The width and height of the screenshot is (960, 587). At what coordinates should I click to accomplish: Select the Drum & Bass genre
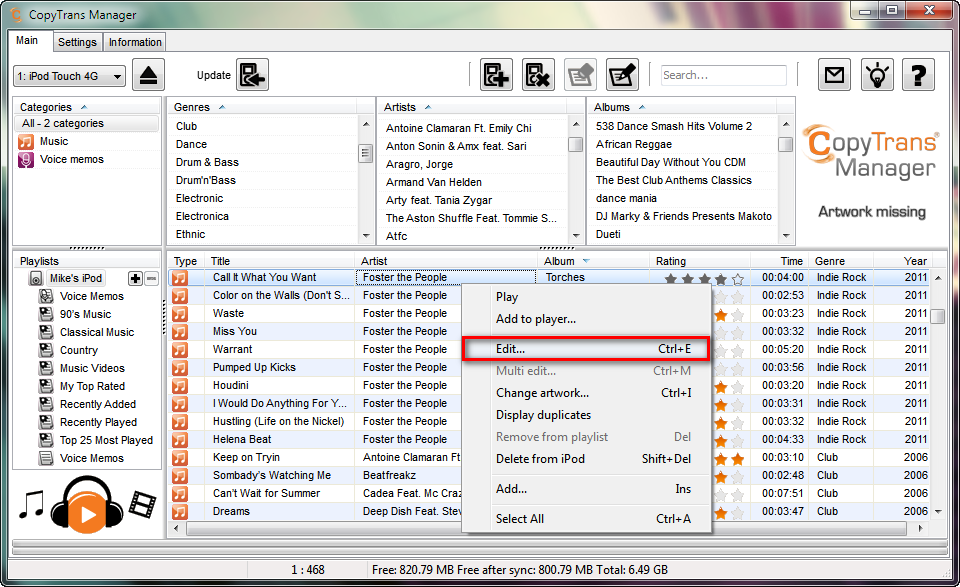pos(207,162)
